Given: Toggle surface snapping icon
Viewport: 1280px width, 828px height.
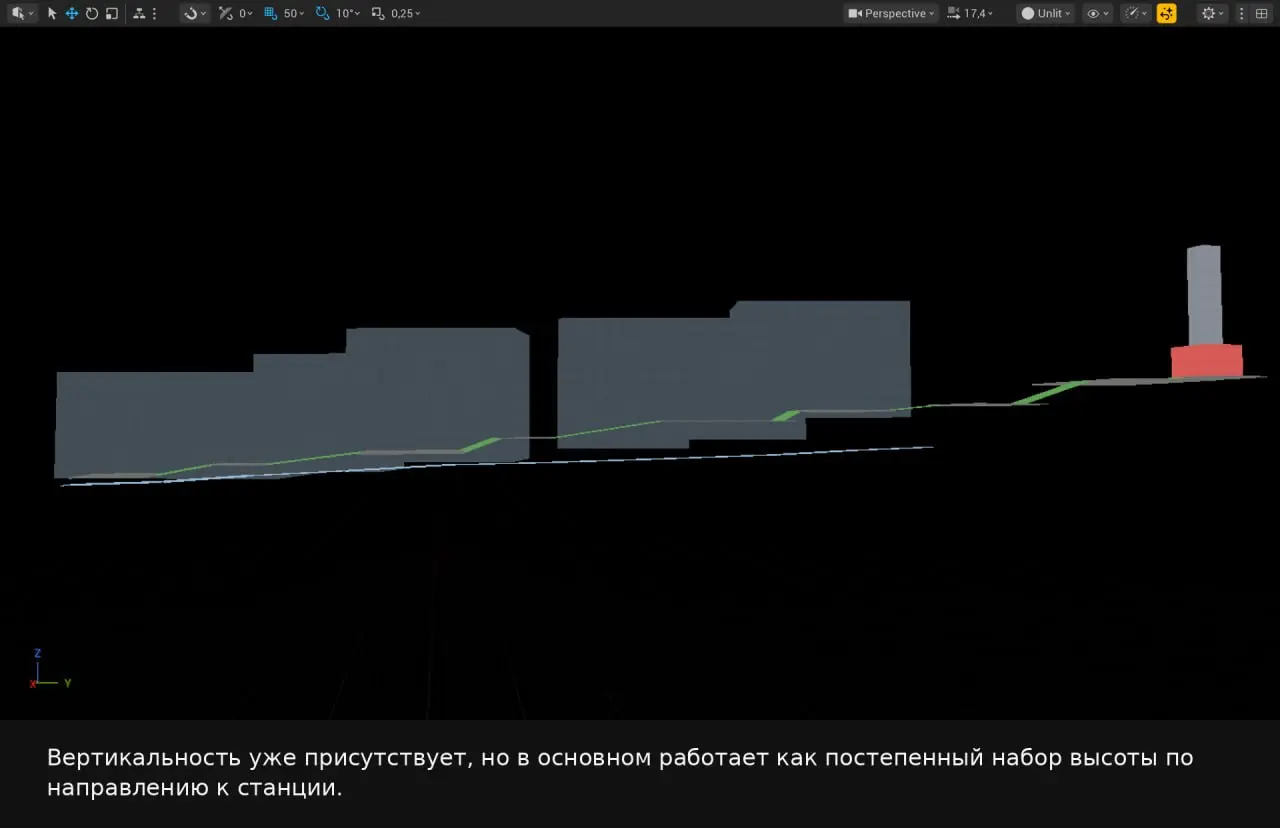Looking at the screenshot, I should tap(225, 13).
